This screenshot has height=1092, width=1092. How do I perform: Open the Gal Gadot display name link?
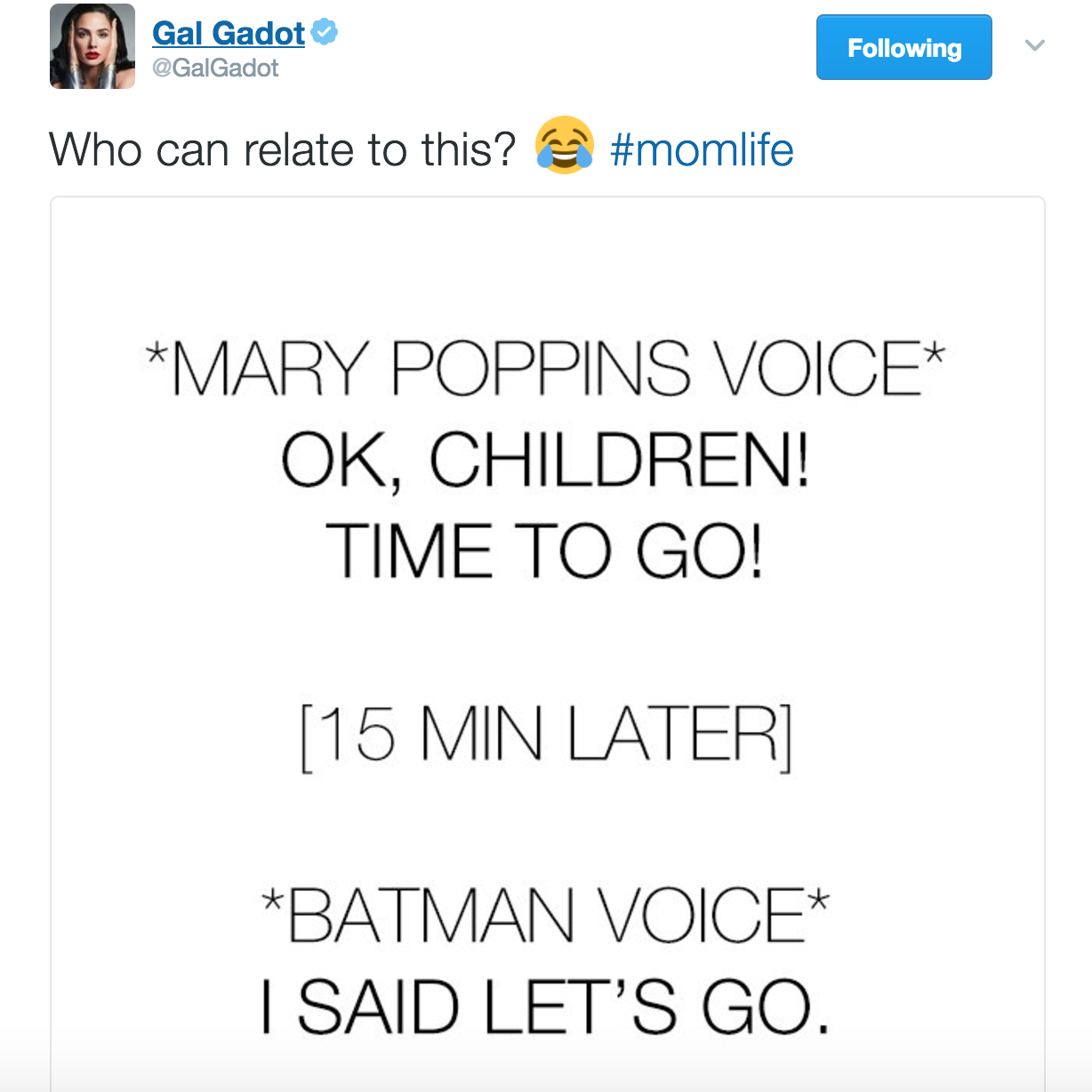[x=229, y=33]
